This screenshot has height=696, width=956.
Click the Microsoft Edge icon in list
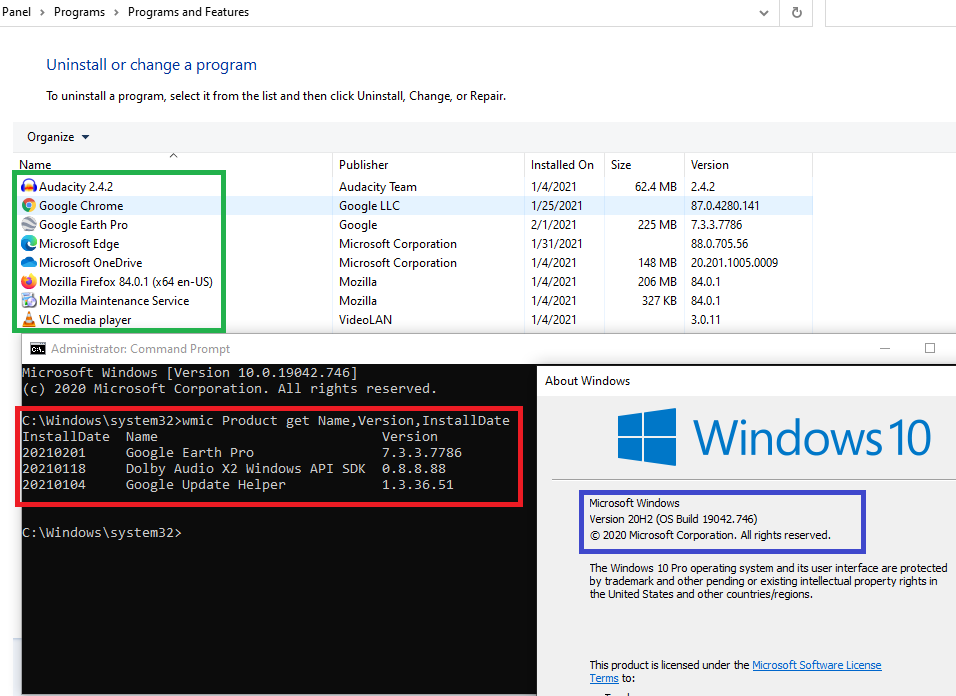click(29, 243)
